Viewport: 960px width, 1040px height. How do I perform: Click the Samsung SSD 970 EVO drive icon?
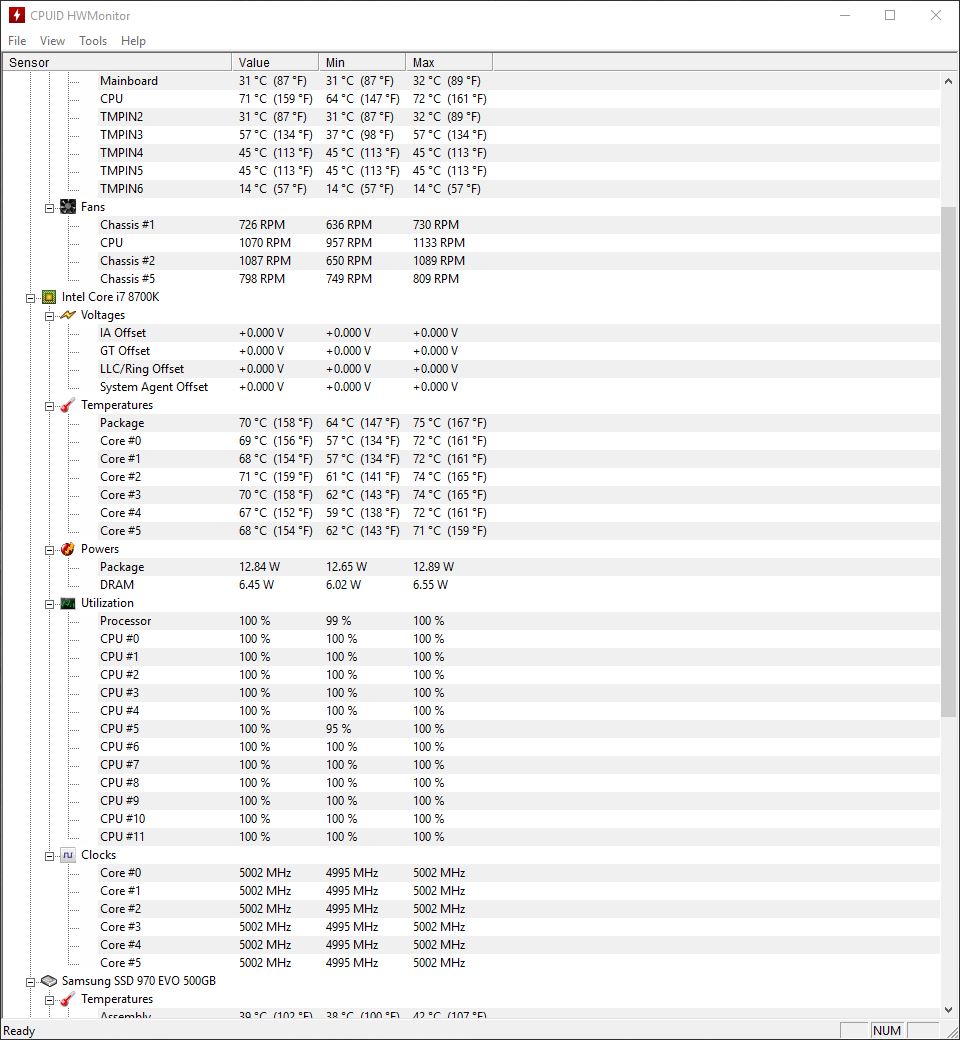coord(48,981)
